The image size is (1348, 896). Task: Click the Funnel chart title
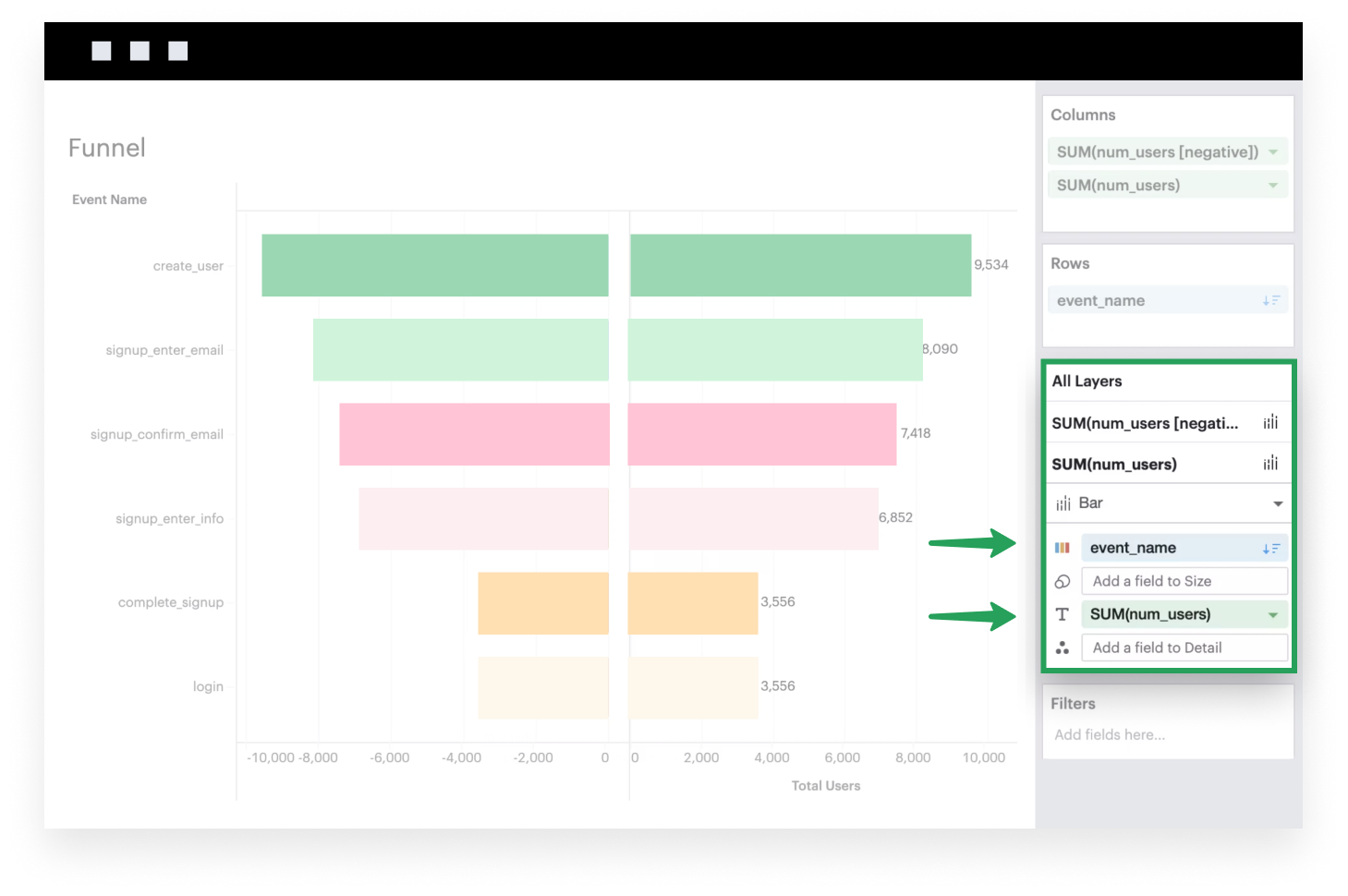click(107, 148)
